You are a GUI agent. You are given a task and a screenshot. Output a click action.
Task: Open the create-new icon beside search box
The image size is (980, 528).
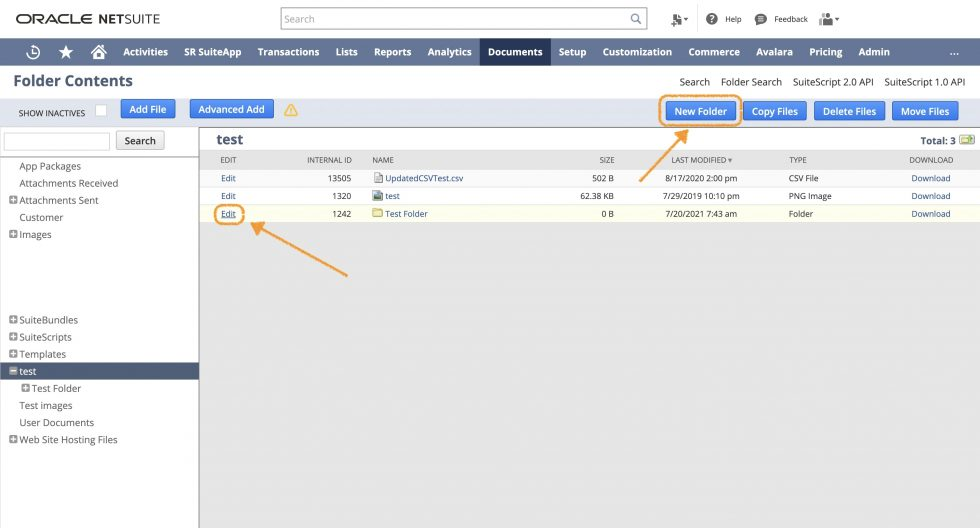[679, 19]
